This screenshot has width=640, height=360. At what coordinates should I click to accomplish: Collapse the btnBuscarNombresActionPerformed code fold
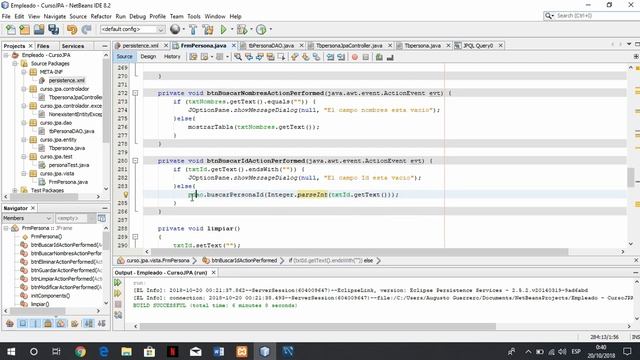pos(135,93)
